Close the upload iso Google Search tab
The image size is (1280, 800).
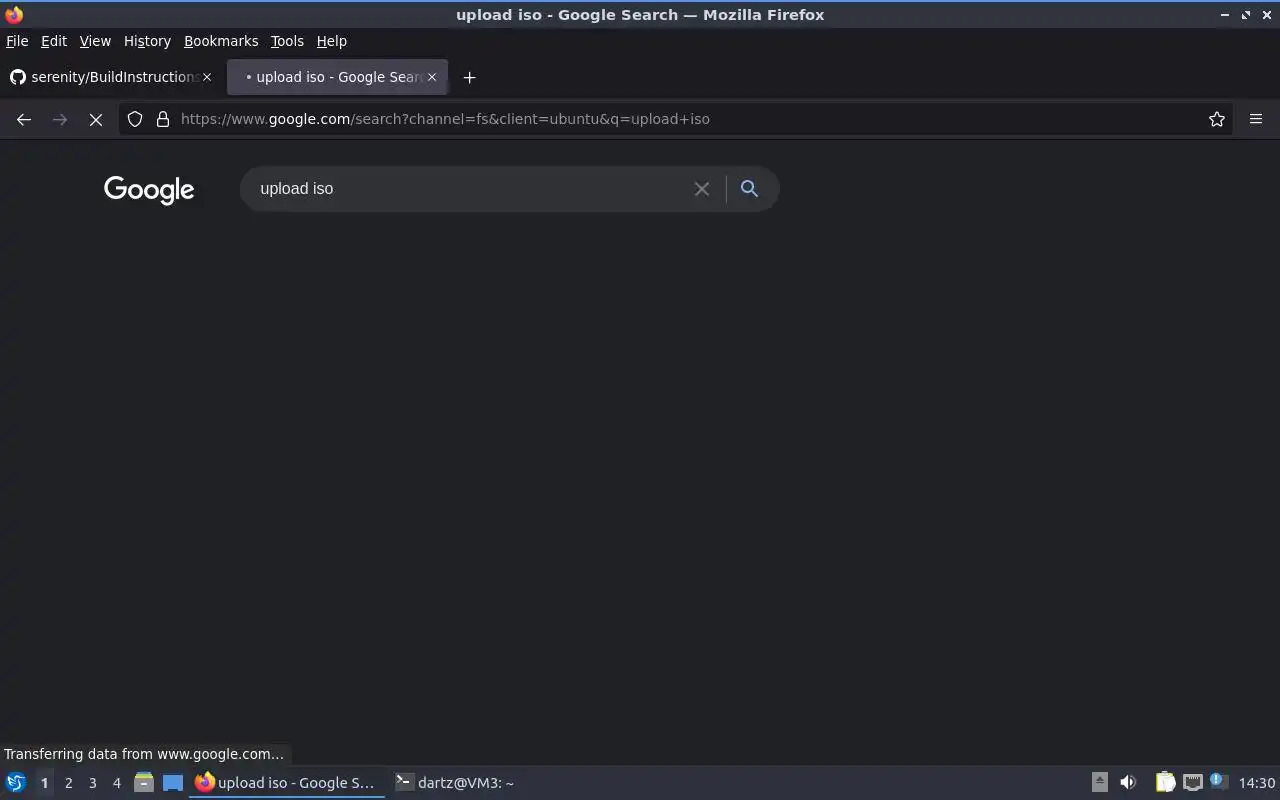(x=432, y=77)
